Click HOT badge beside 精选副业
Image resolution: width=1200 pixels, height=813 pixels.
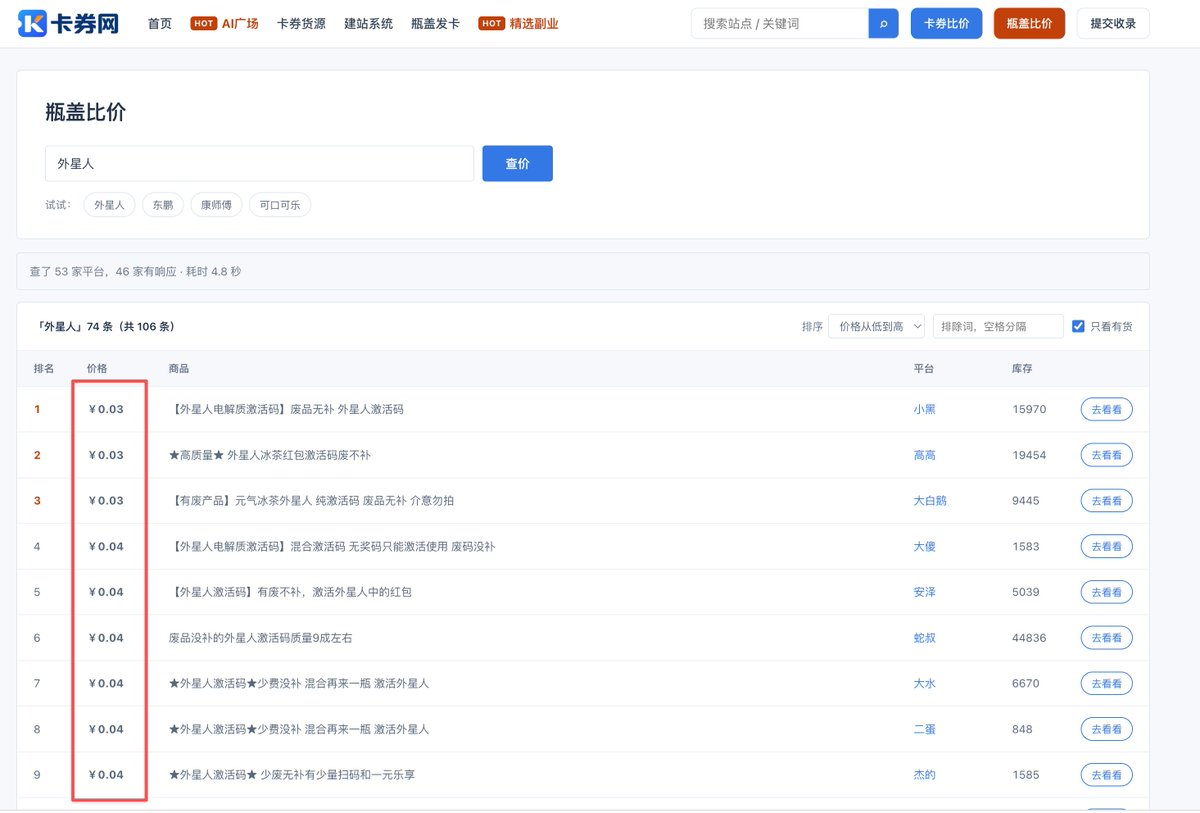(x=492, y=23)
